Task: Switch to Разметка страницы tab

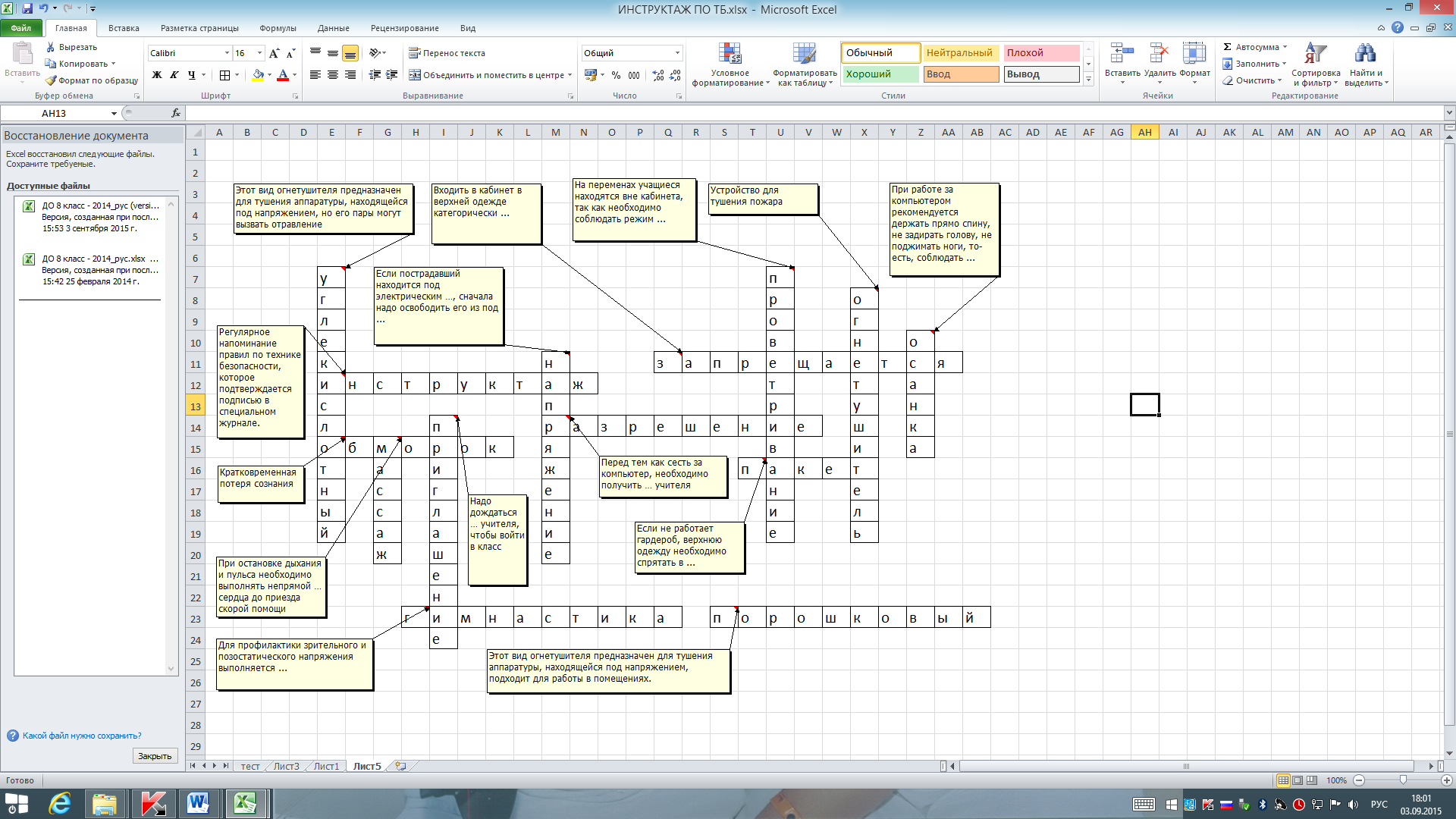Action: coord(199,28)
